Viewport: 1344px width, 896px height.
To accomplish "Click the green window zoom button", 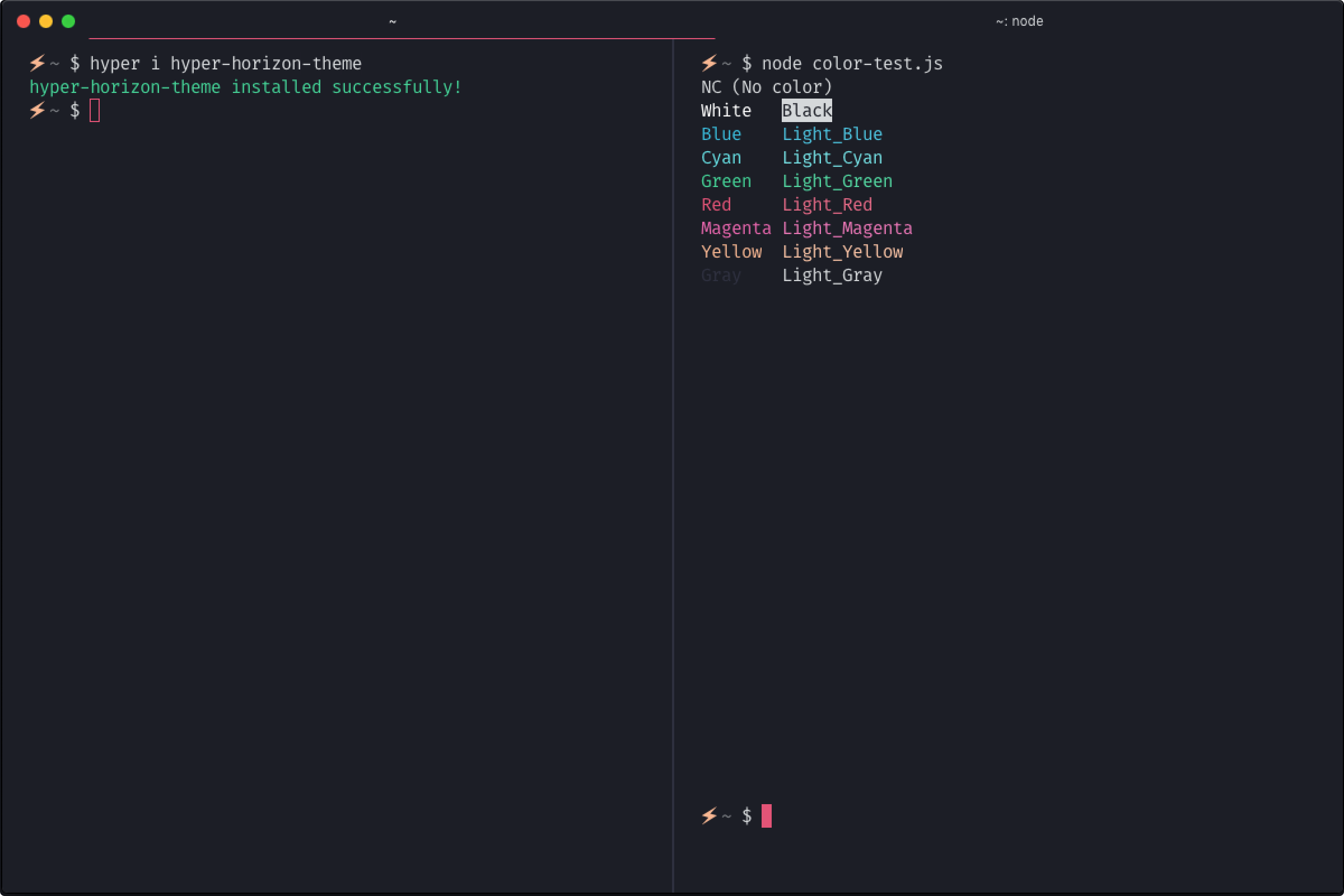I will (68, 22).
